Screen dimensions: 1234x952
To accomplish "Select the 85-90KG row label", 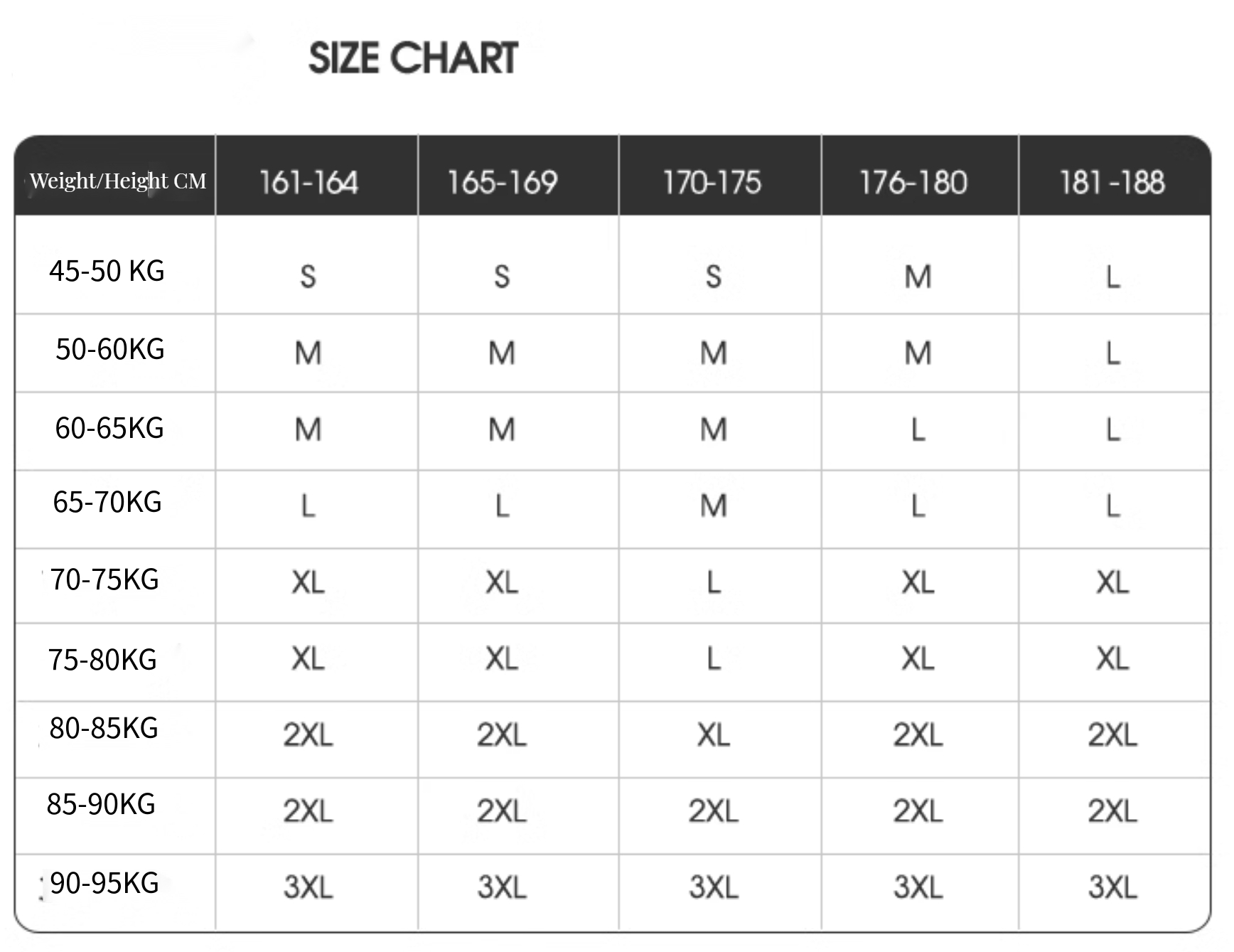I will coord(101,804).
